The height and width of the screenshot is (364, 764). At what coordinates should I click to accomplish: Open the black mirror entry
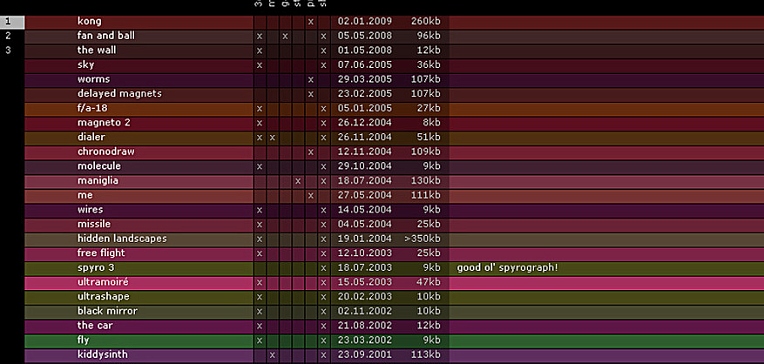(107, 311)
